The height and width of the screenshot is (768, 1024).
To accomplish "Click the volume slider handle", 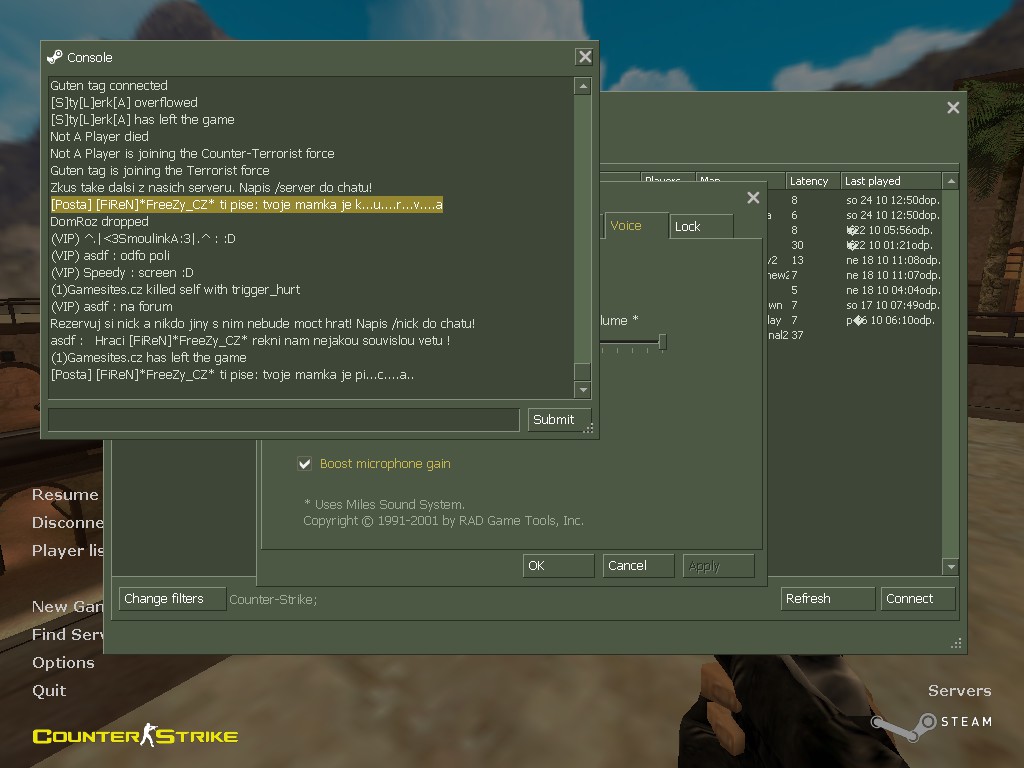I will coord(662,342).
